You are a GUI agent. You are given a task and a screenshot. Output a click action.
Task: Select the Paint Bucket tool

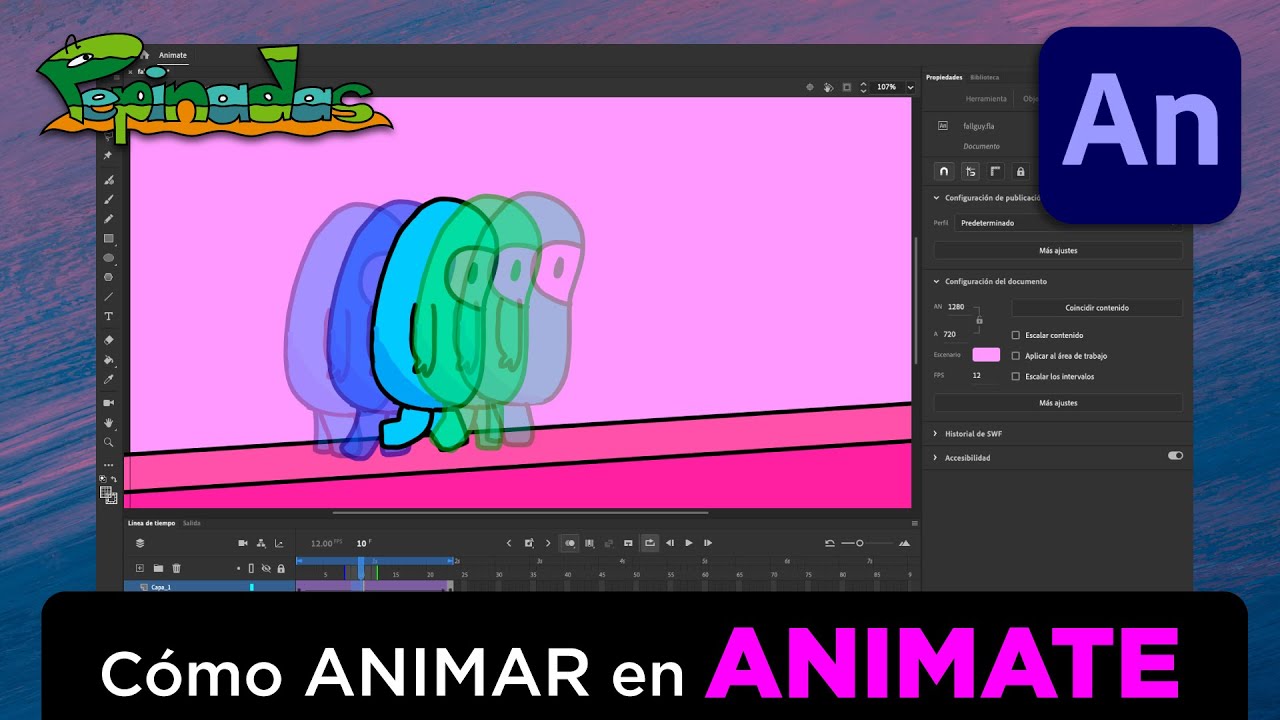click(109, 360)
